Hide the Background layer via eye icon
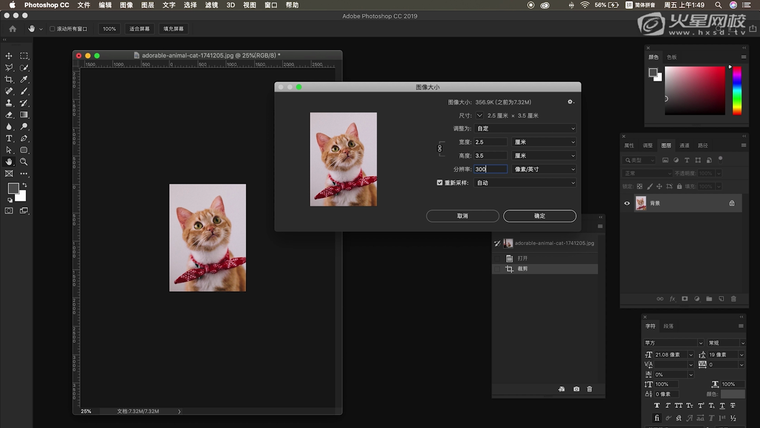 click(x=628, y=203)
